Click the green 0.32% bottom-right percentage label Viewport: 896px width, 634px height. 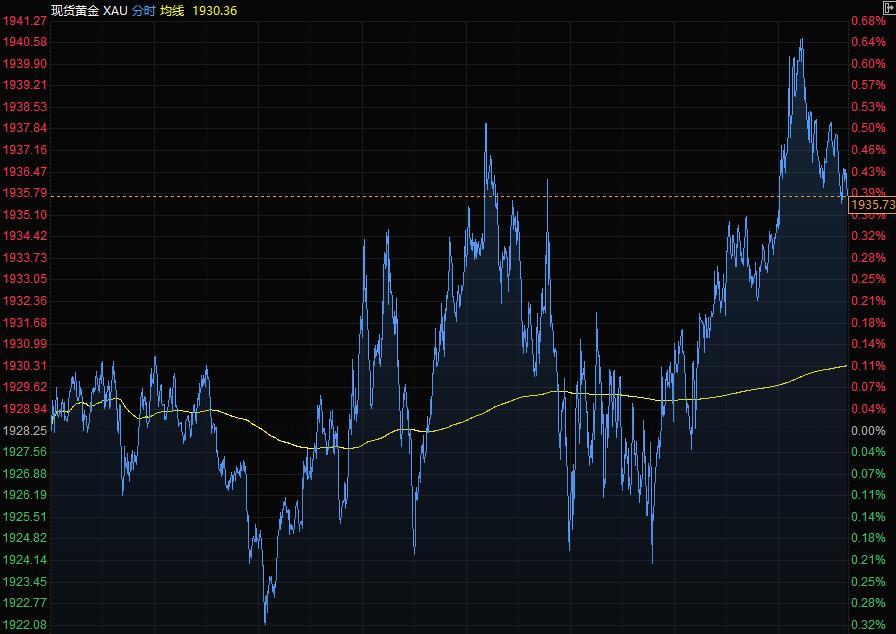pos(868,624)
